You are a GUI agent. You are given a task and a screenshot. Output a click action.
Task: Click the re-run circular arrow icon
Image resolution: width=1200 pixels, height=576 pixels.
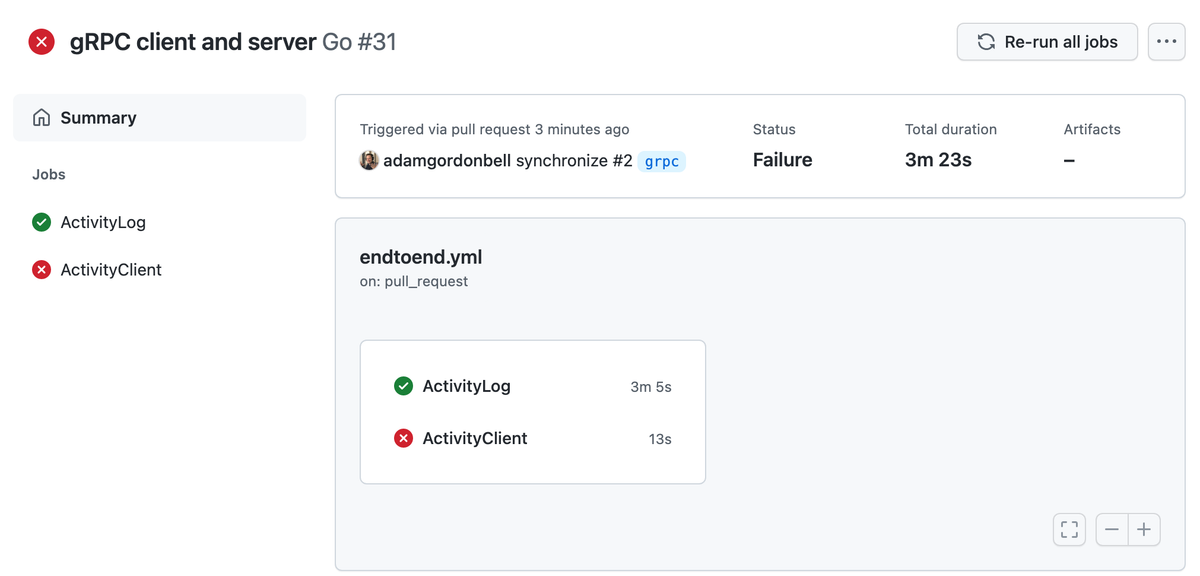pyautogui.click(x=985, y=42)
